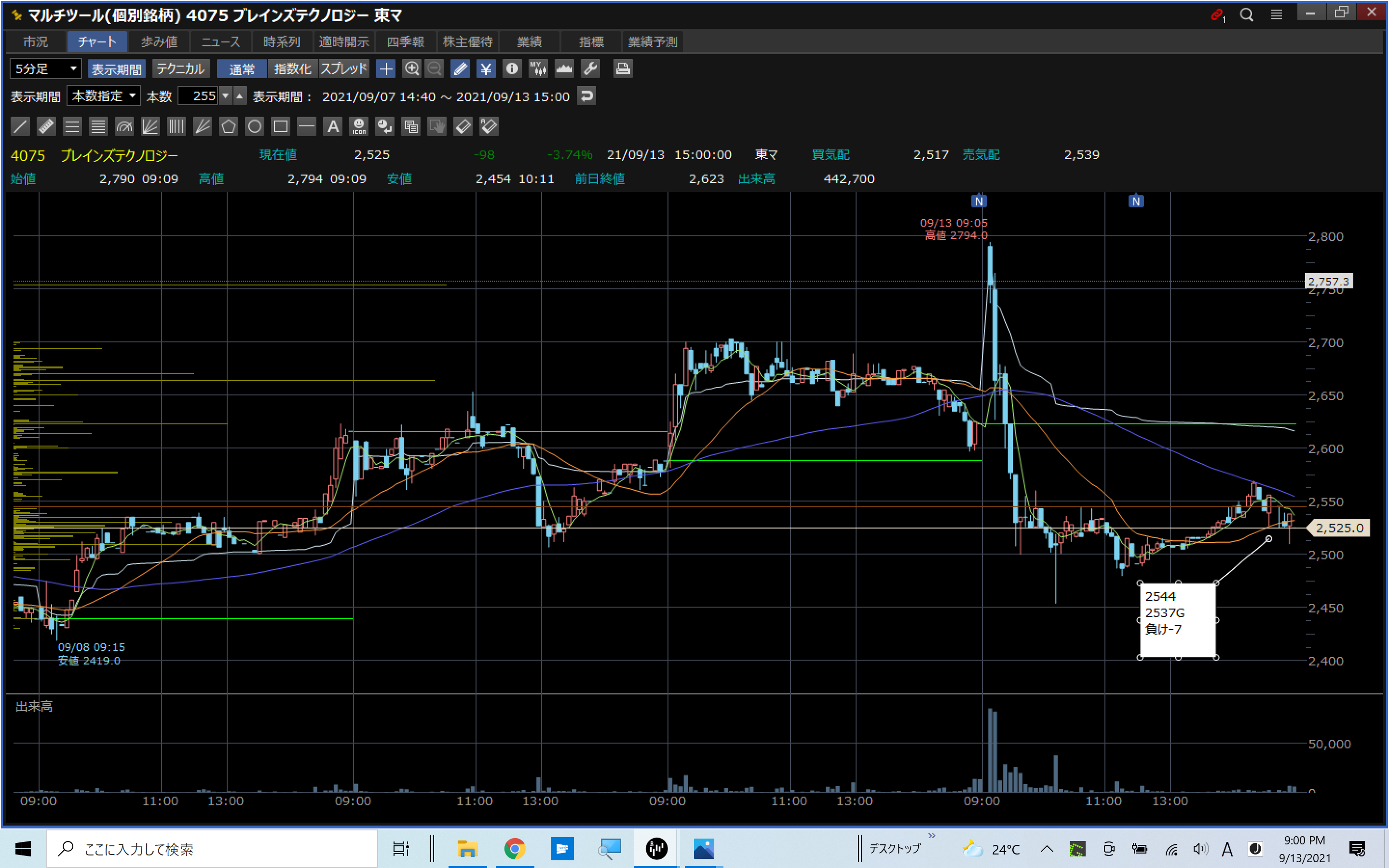Image resolution: width=1389 pixels, height=868 pixels.
Task: Select the eraser tool icon
Action: [x=463, y=126]
